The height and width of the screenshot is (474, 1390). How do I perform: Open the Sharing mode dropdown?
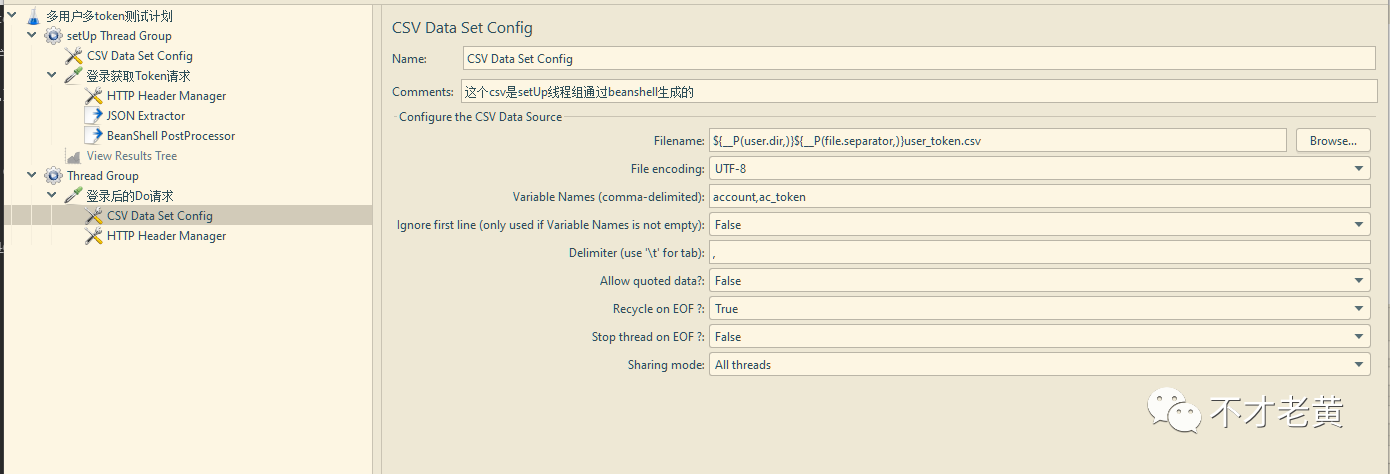[x=1040, y=365]
